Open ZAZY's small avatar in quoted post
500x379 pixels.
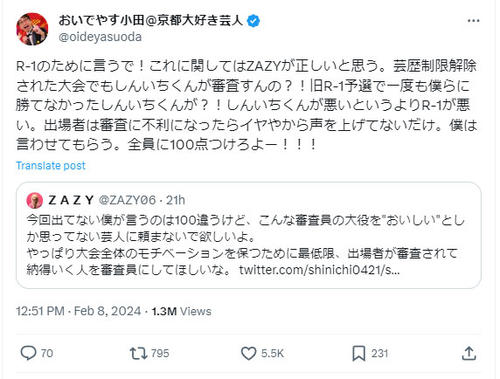tap(35, 200)
